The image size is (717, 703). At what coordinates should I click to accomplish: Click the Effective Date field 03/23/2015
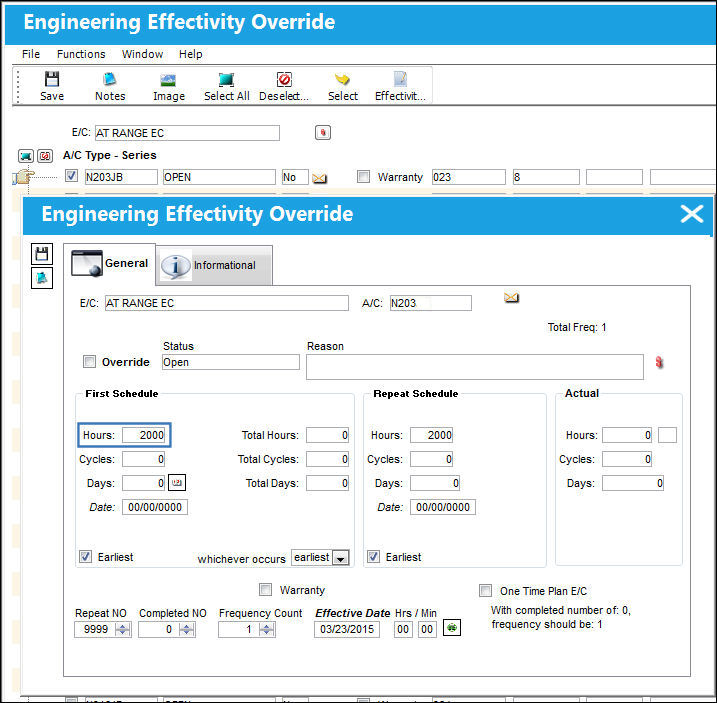(x=347, y=629)
